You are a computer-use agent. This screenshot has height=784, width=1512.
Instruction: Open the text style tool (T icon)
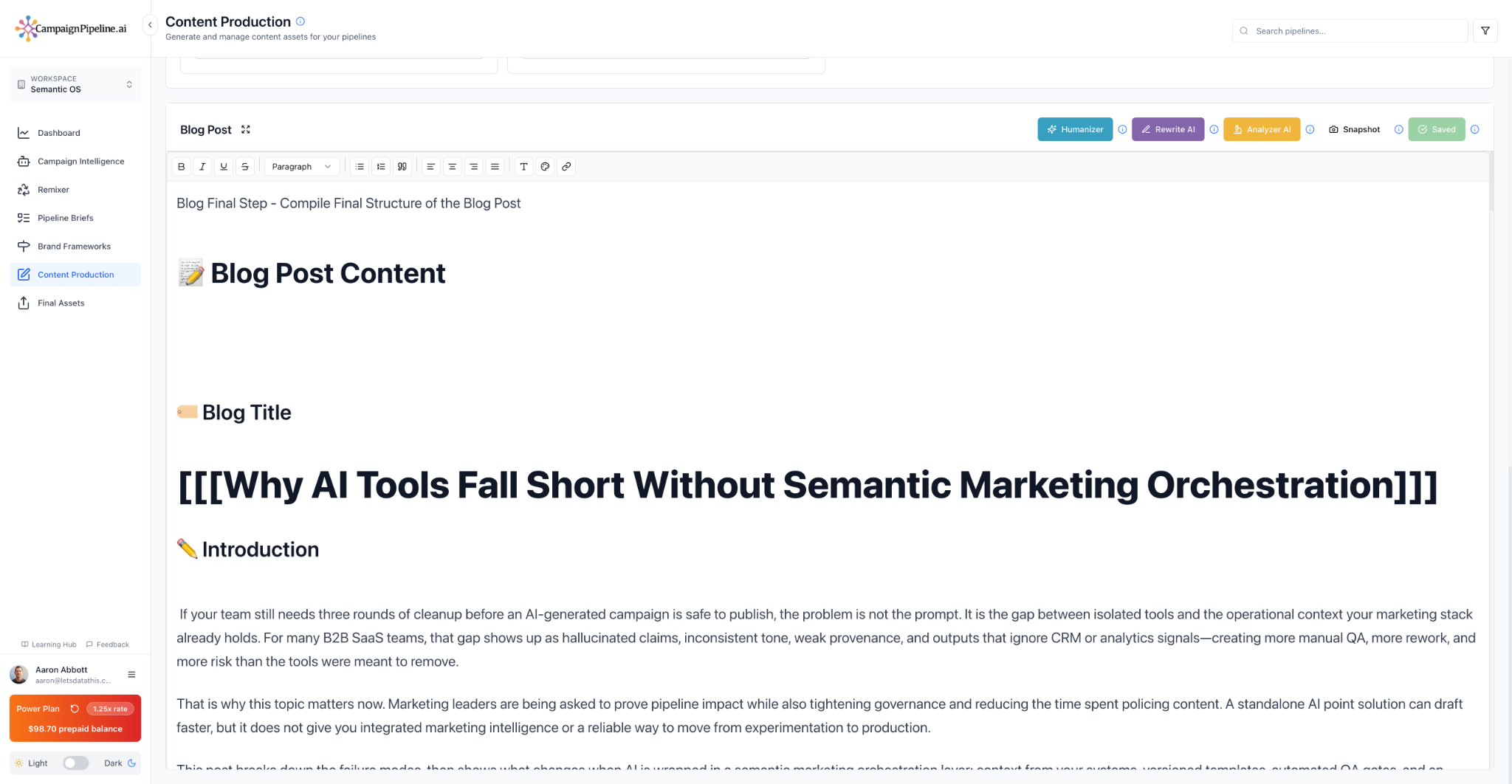(x=523, y=167)
